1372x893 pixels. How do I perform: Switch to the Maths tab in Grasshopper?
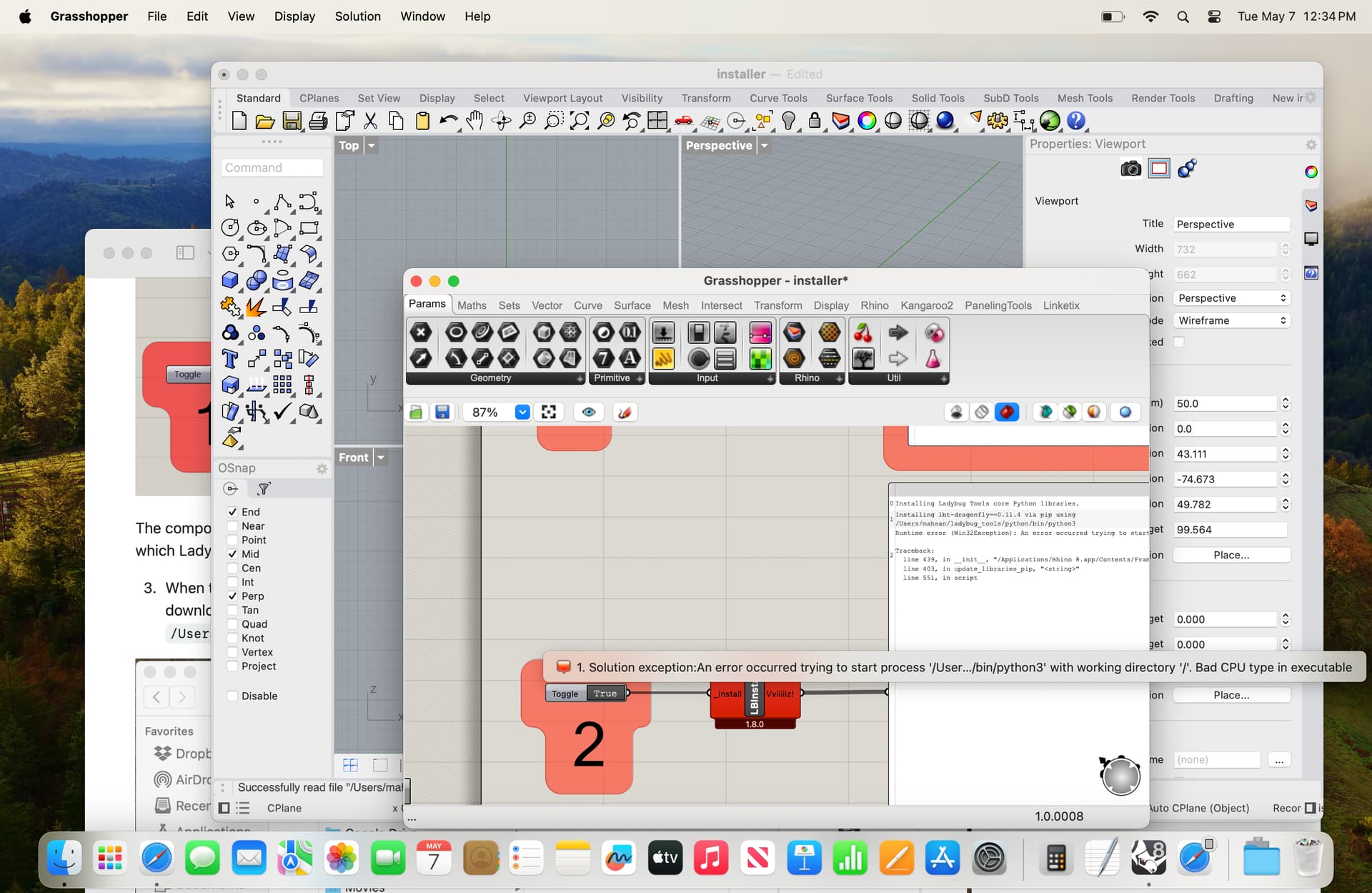pos(472,305)
